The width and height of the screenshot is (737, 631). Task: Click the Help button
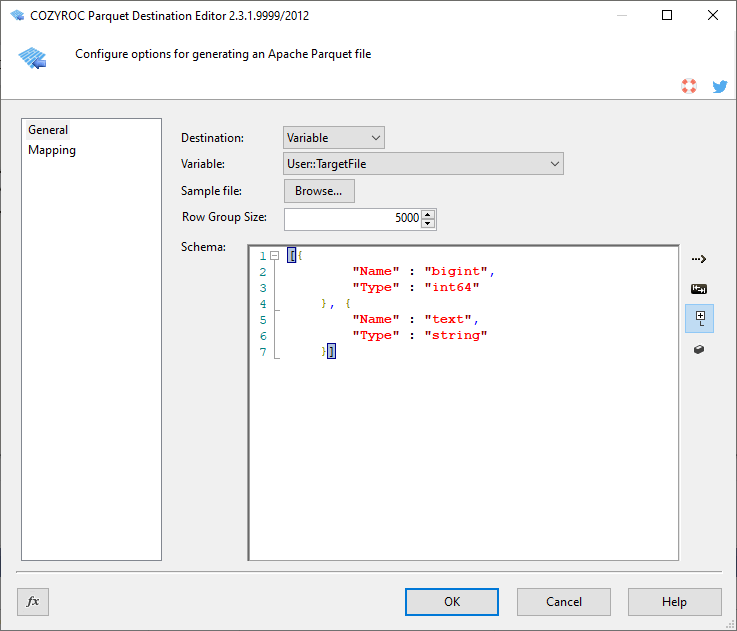click(674, 602)
